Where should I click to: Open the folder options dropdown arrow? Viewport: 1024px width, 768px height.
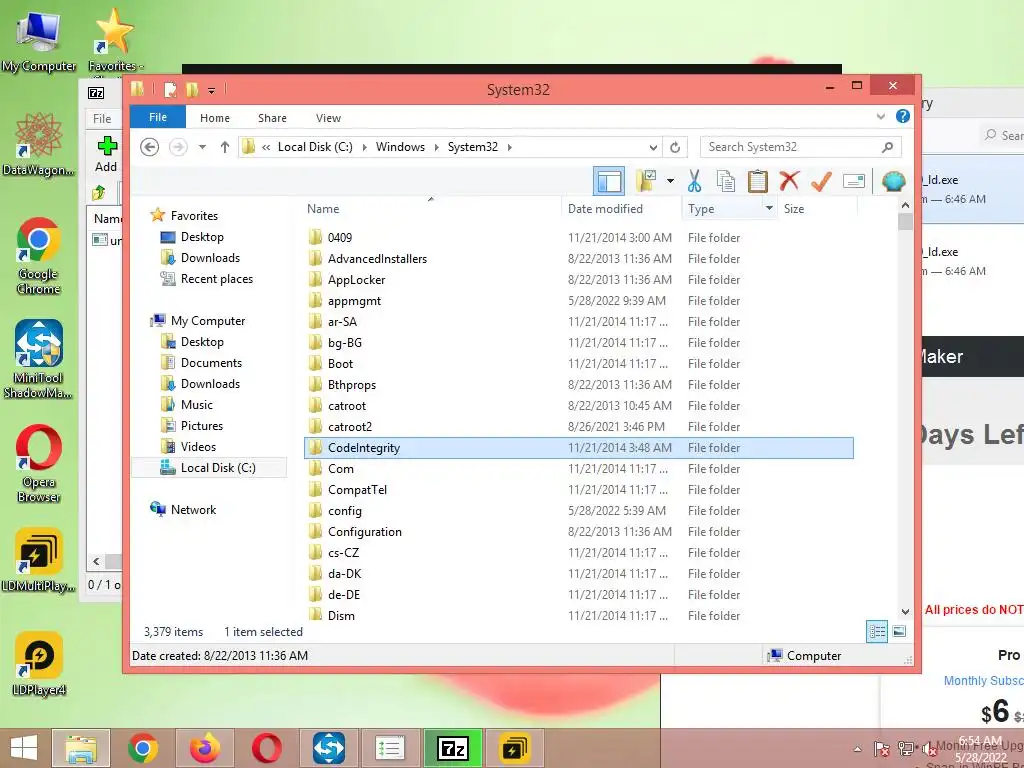point(670,181)
